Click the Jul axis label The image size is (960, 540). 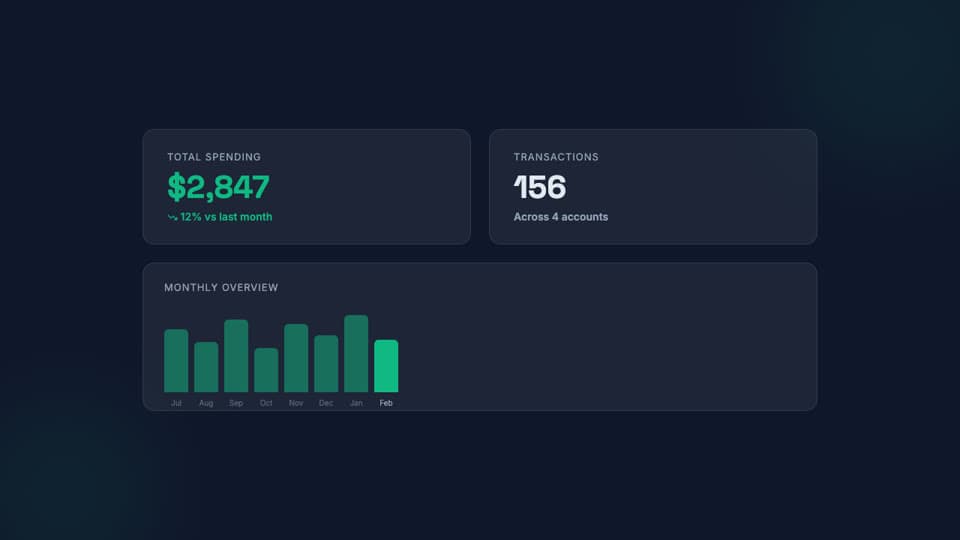point(176,403)
